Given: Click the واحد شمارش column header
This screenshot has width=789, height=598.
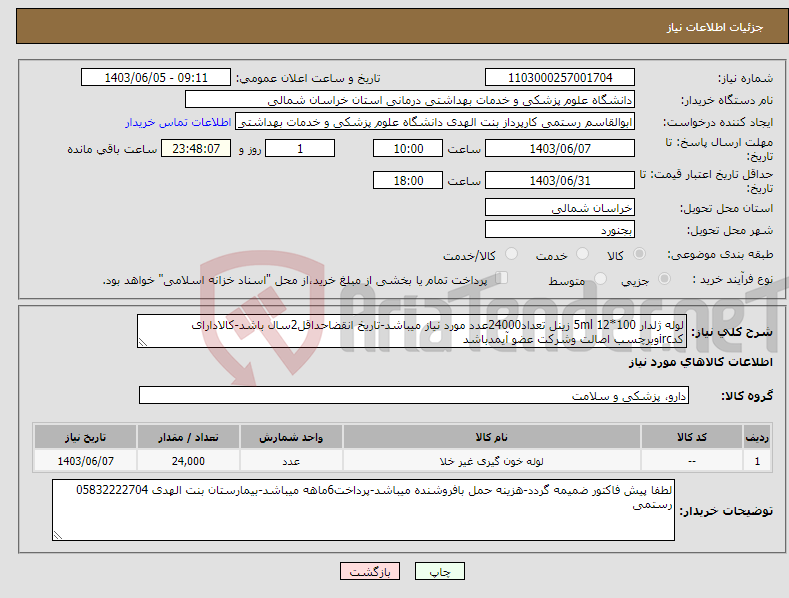Looking at the screenshot, I should [291, 437].
